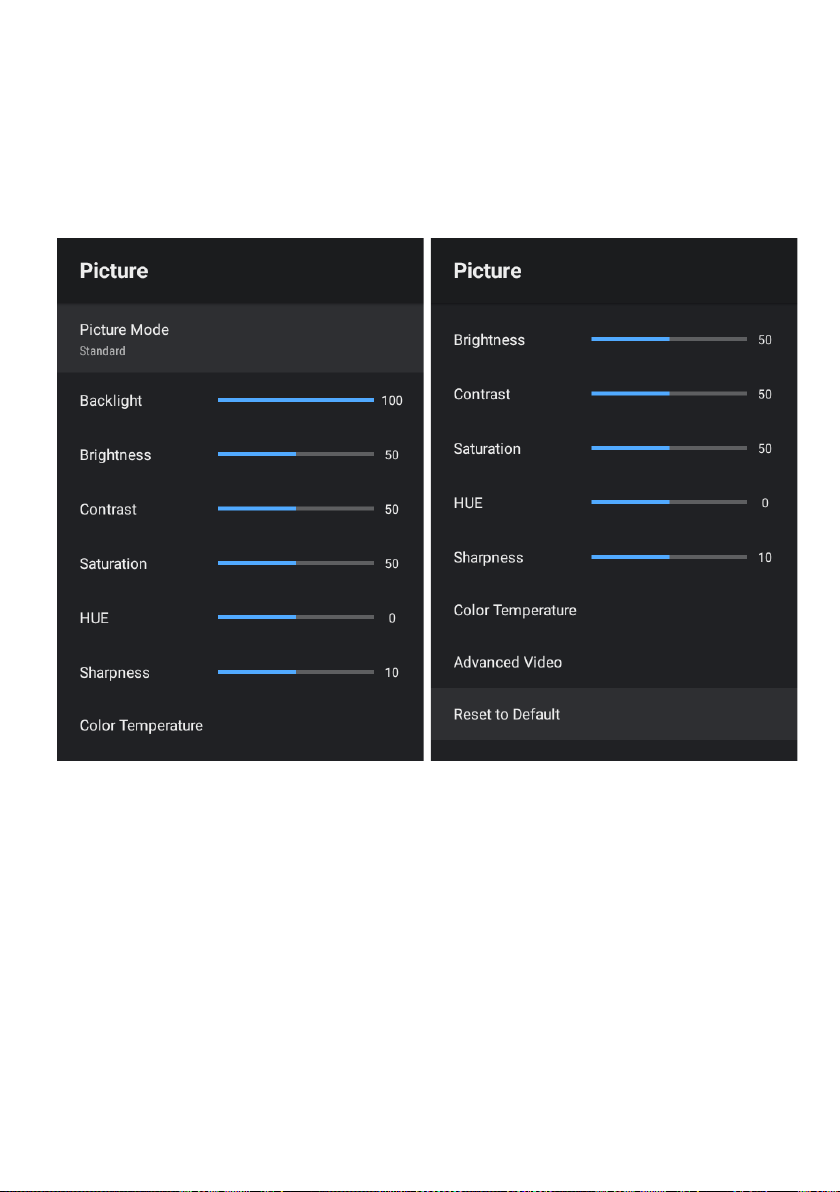Click the HUE slider in right panel
The width and height of the screenshot is (840, 1192).
[669, 502]
